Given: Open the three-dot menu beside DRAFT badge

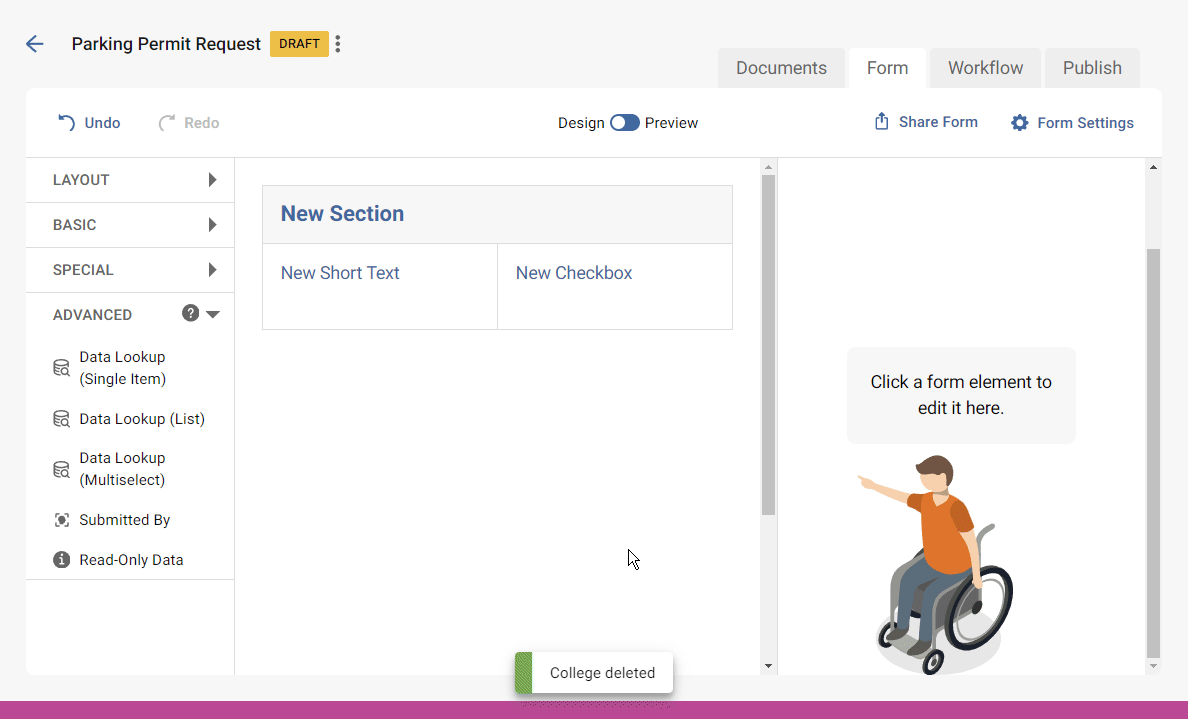Looking at the screenshot, I should 337,43.
